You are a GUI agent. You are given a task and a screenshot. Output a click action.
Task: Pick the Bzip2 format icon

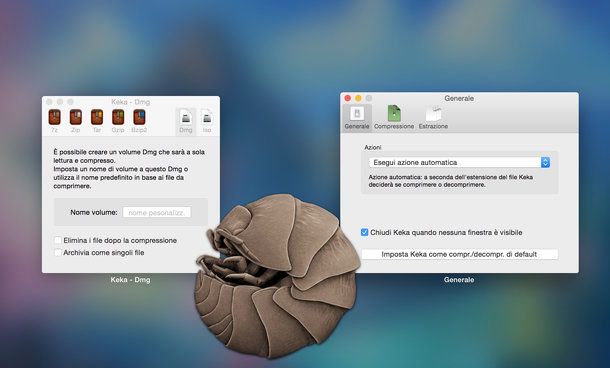tap(139, 121)
